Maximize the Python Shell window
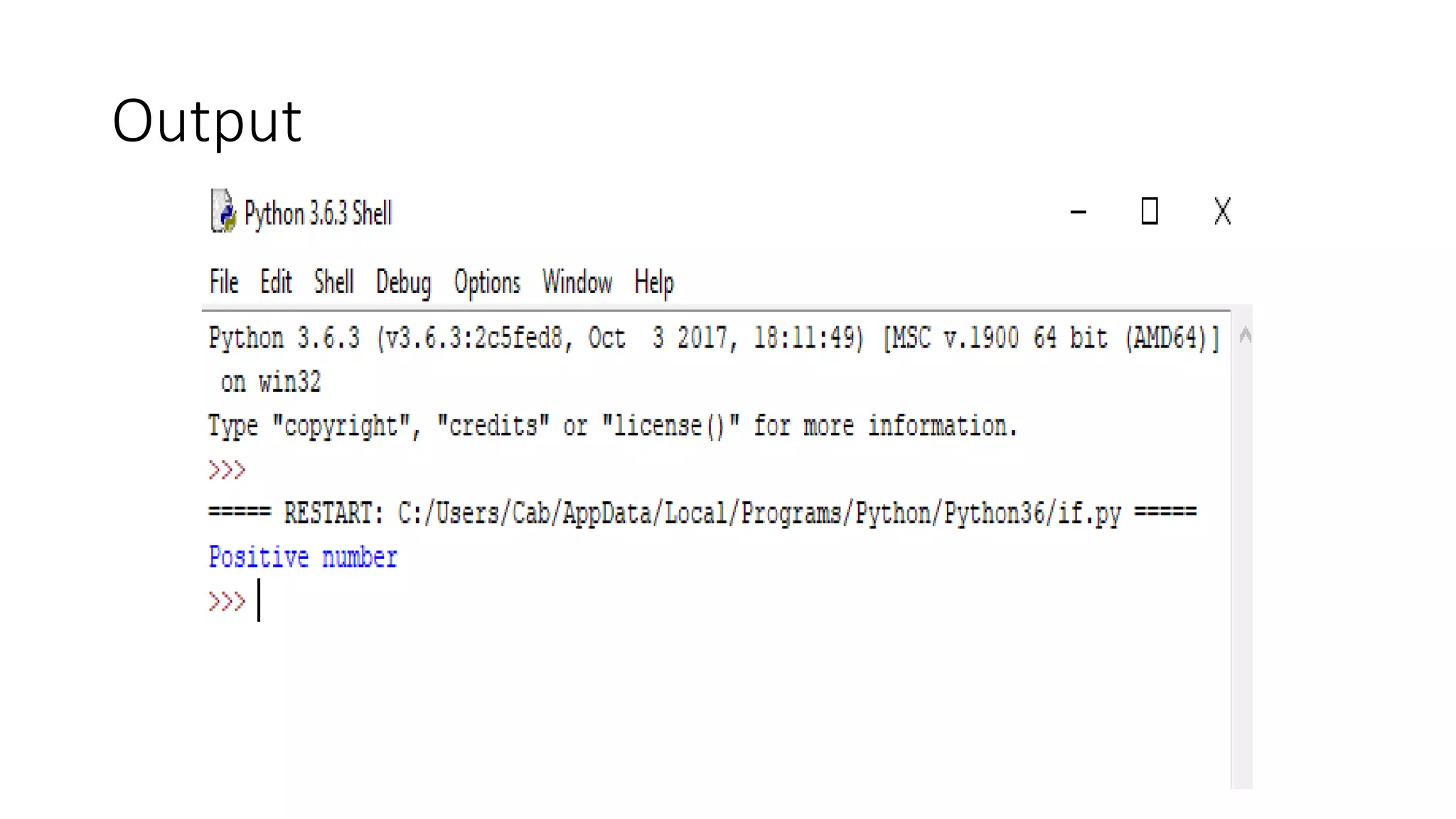 click(x=1150, y=211)
